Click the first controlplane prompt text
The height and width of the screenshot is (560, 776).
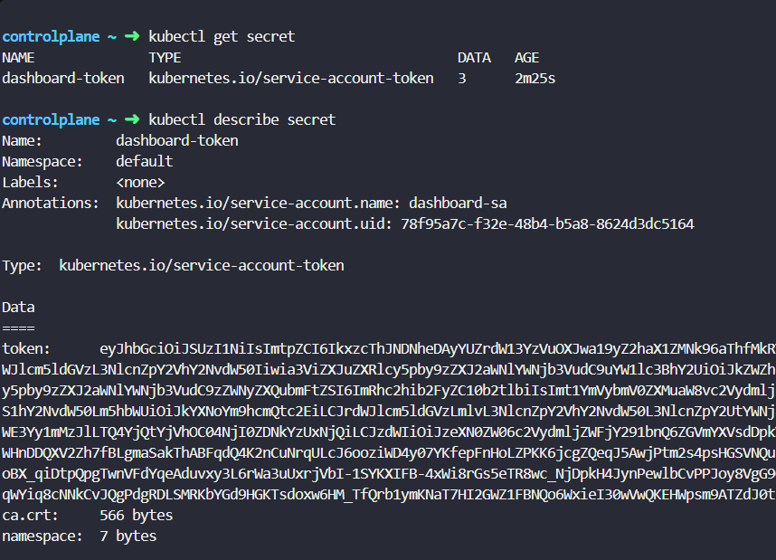[51, 37]
